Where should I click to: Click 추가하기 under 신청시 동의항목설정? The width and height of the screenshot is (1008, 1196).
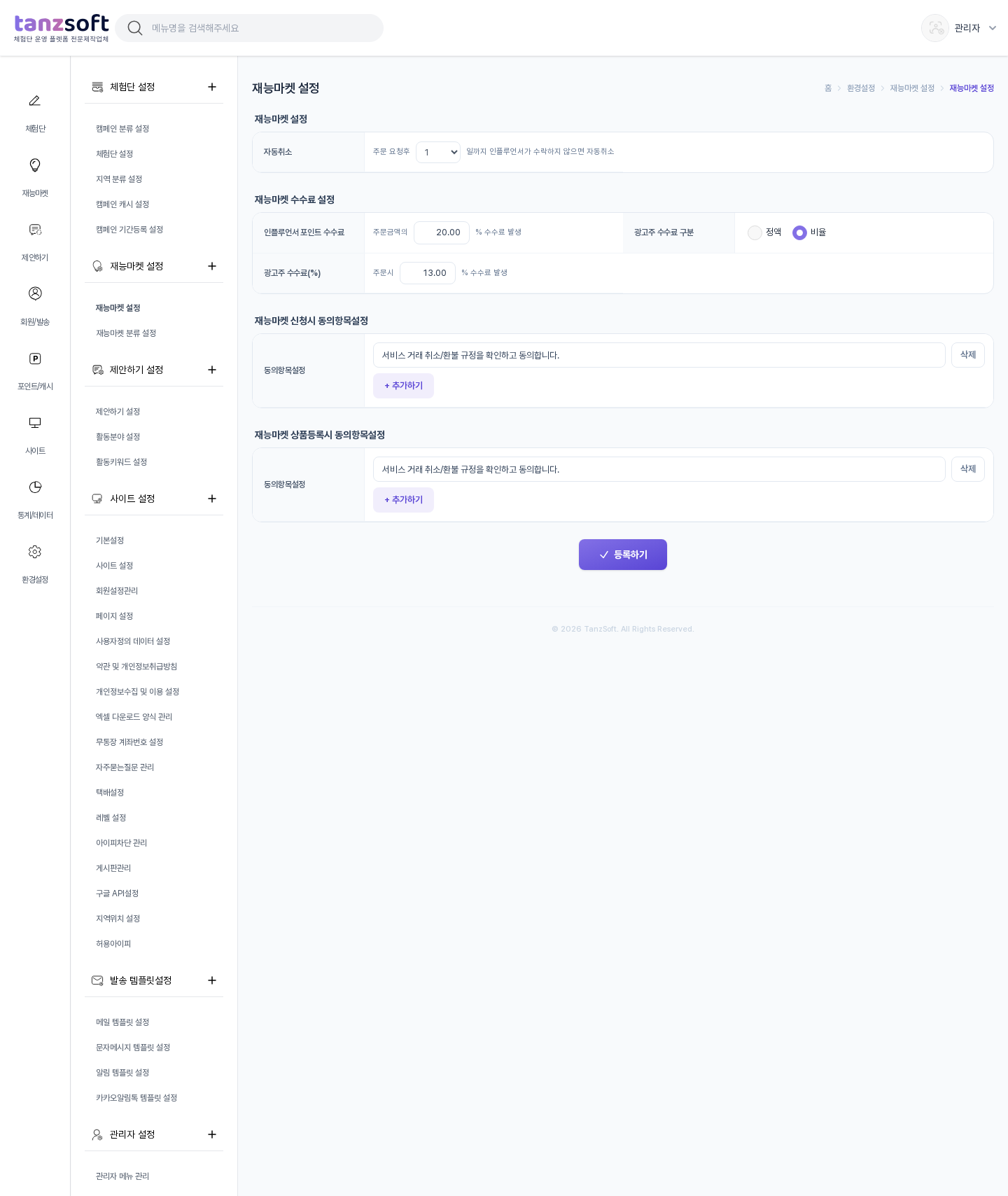[403, 386]
